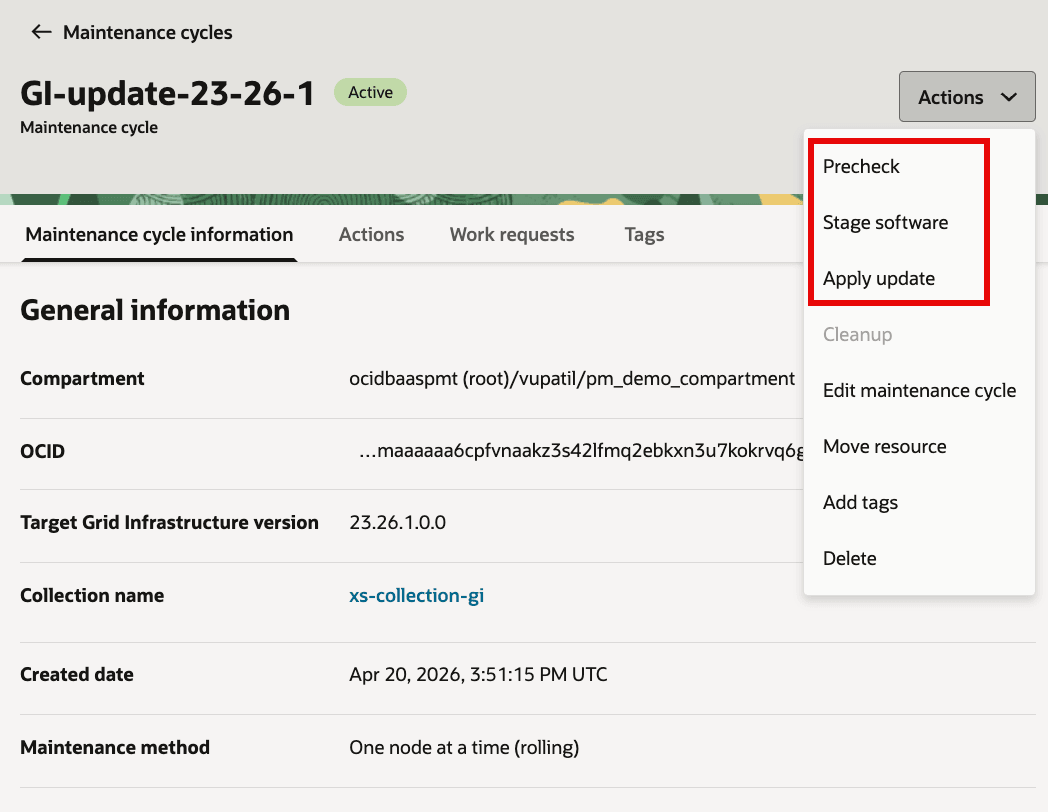Image resolution: width=1048 pixels, height=812 pixels.
Task: Click the One node at a time (rolling) value
Action: coord(464,747)
